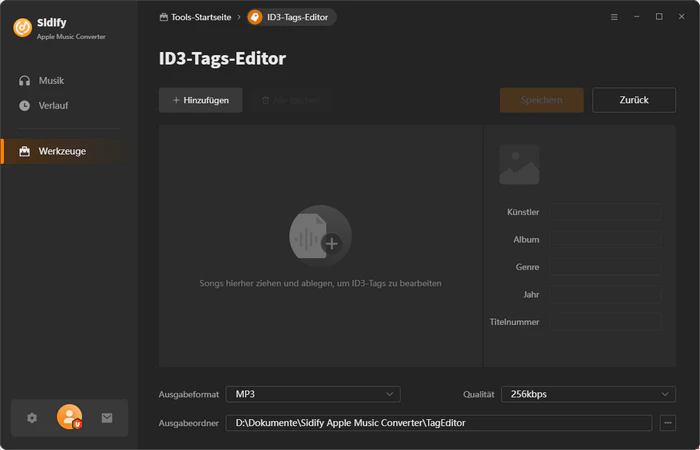700x450 pixels.
Task: Open the mail feedback icon
Action: click(107, 418)
